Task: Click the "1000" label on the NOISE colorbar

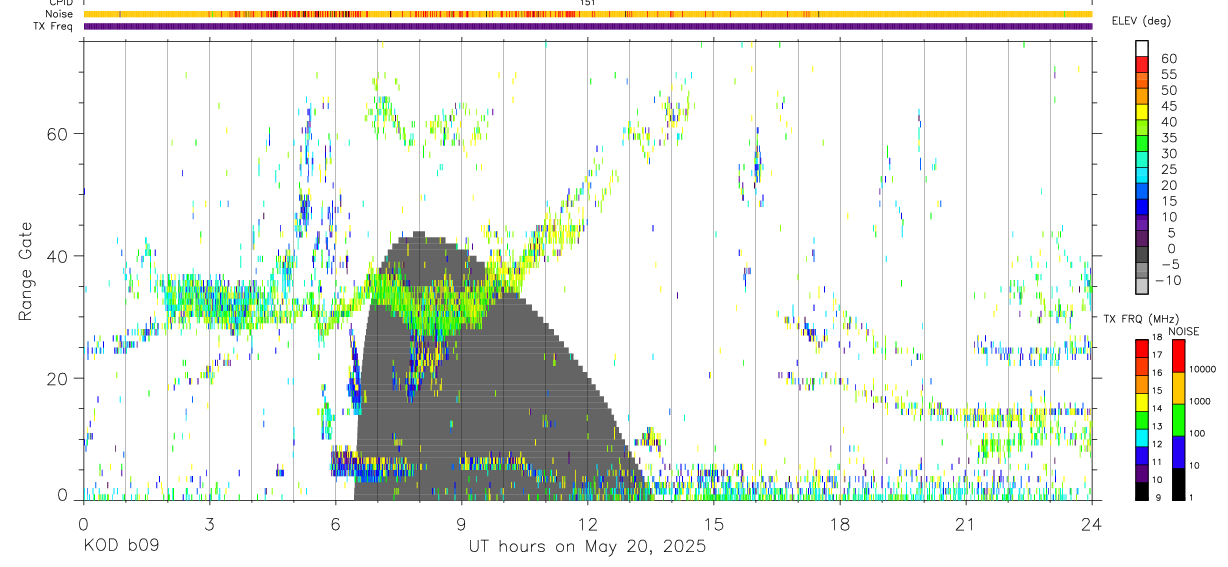Action: click(x=1199, y=401)
